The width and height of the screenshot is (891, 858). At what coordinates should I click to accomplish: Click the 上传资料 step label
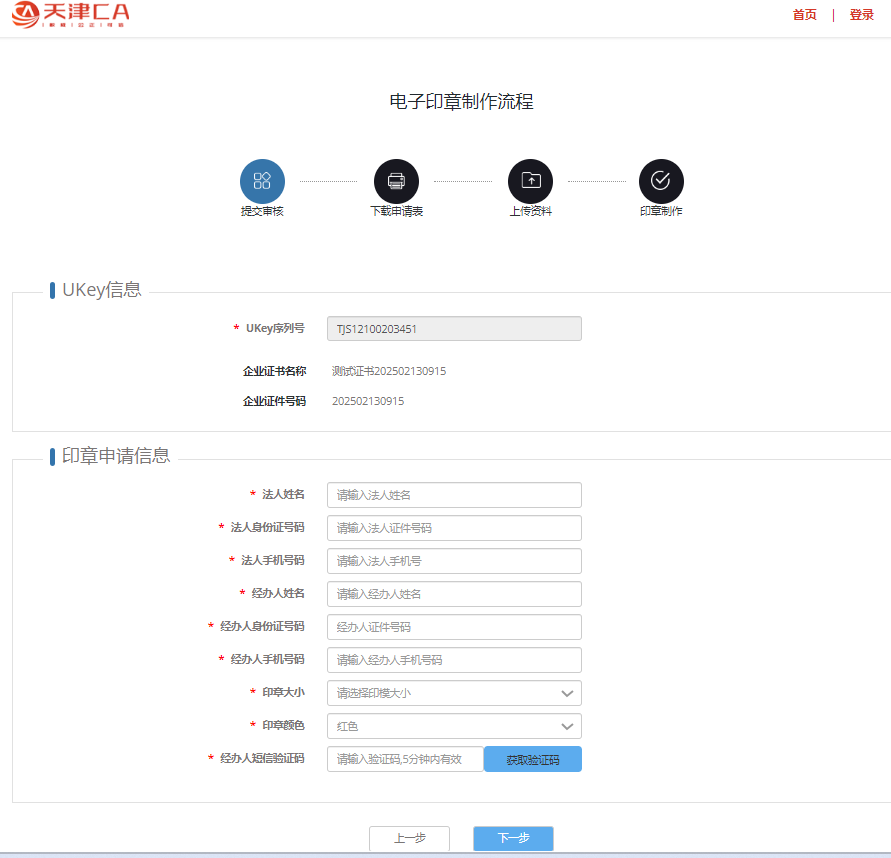530,211
